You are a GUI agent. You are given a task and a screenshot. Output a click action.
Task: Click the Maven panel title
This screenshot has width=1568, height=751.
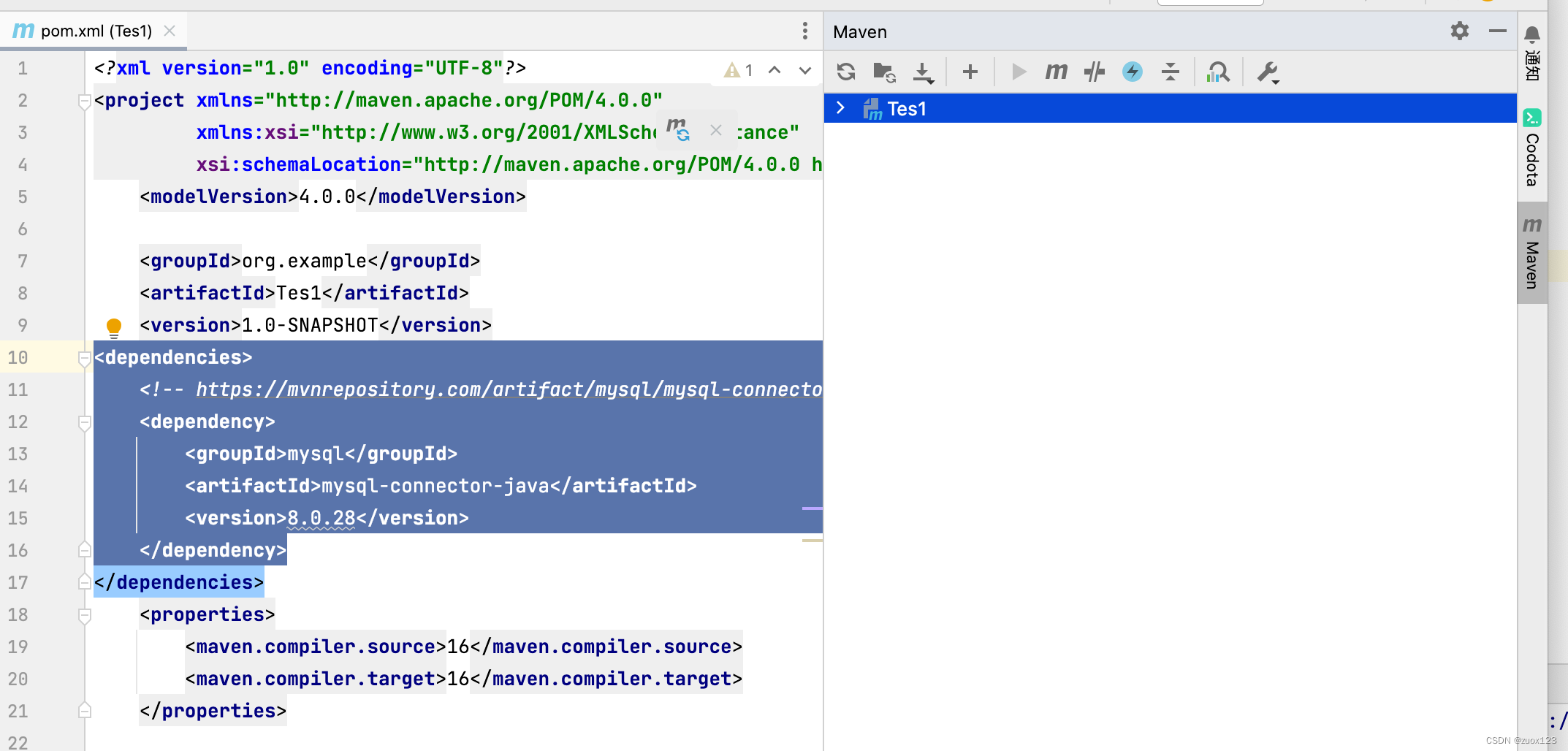click(860, 31)
